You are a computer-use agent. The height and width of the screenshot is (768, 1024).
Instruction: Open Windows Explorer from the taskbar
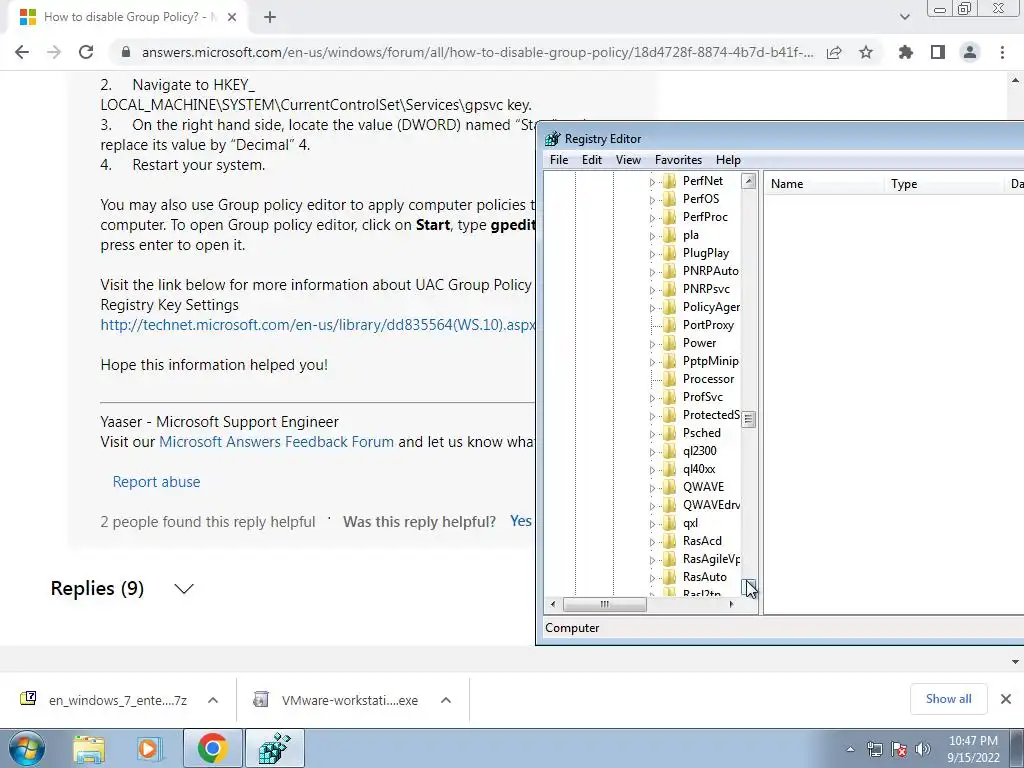click(x=89, y=748)
